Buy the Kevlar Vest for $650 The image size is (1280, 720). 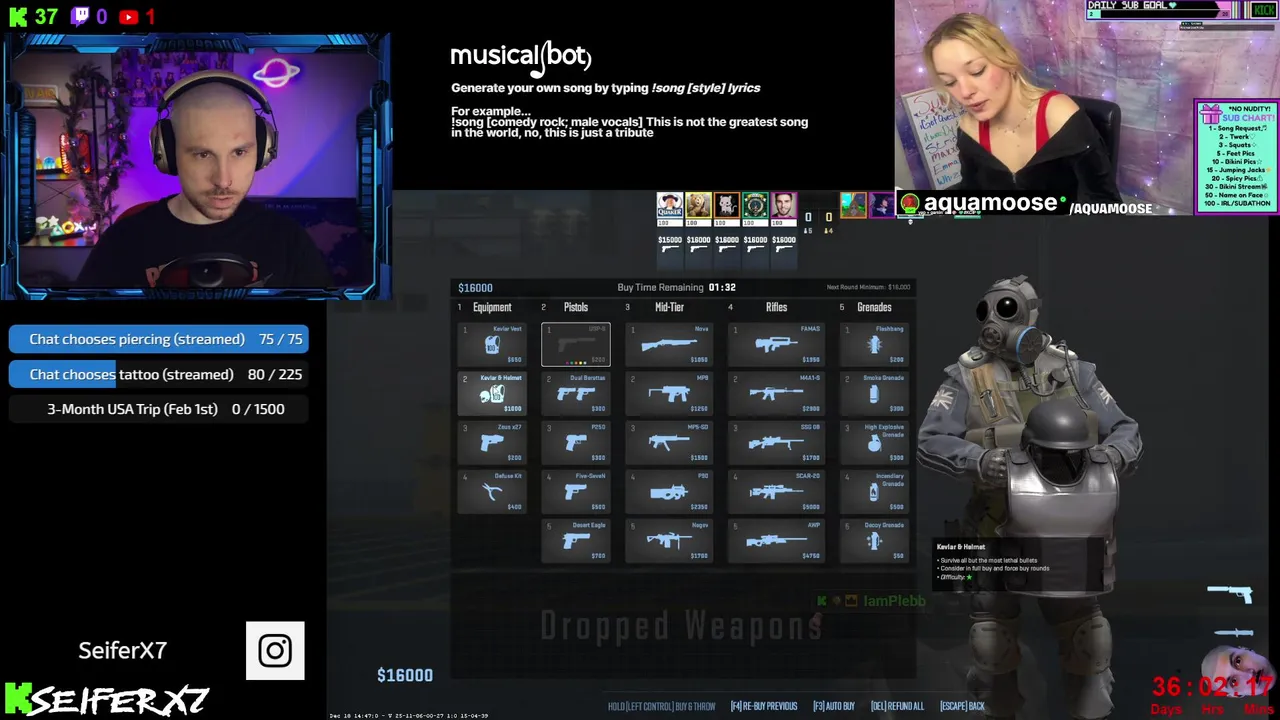(492, 344)
